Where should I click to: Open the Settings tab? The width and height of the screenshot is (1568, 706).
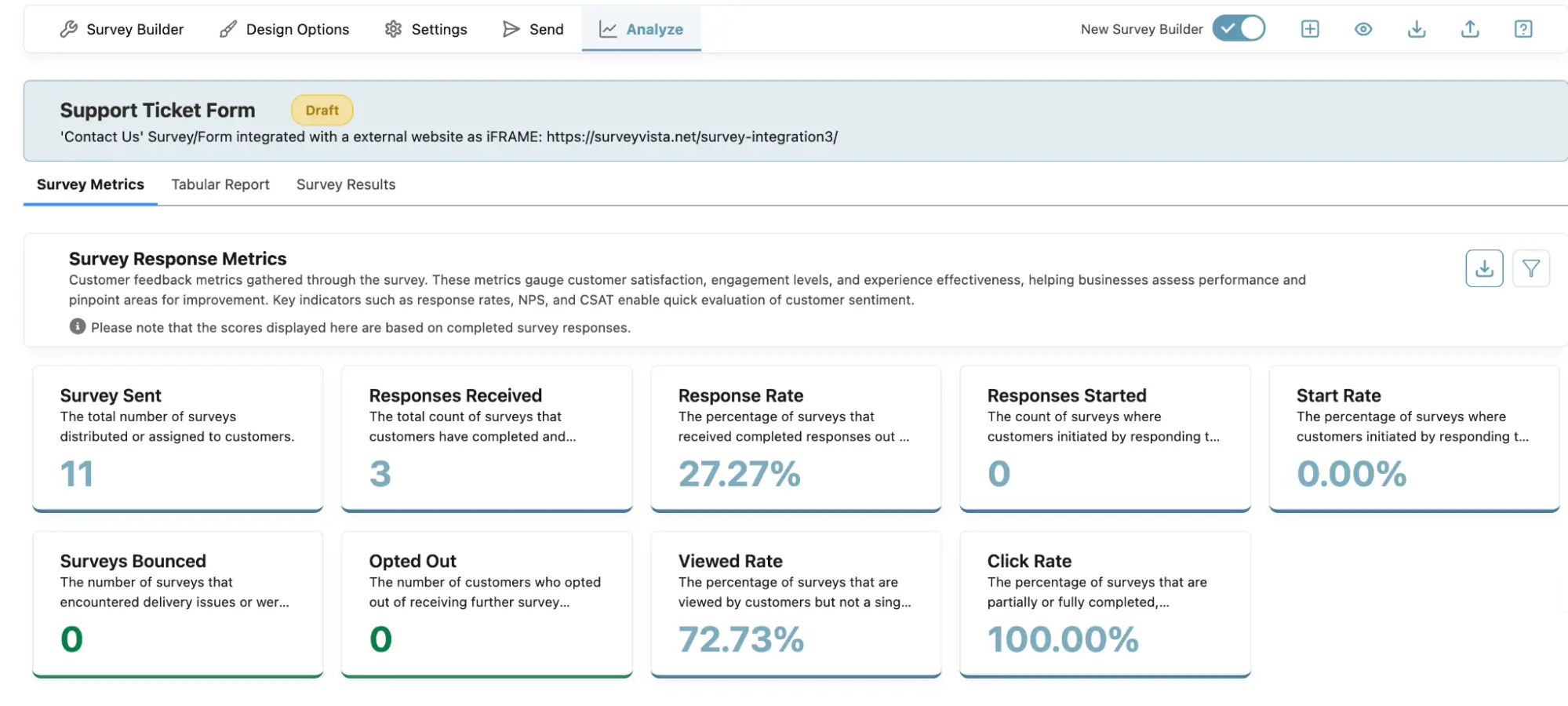(x=426, y=29)
